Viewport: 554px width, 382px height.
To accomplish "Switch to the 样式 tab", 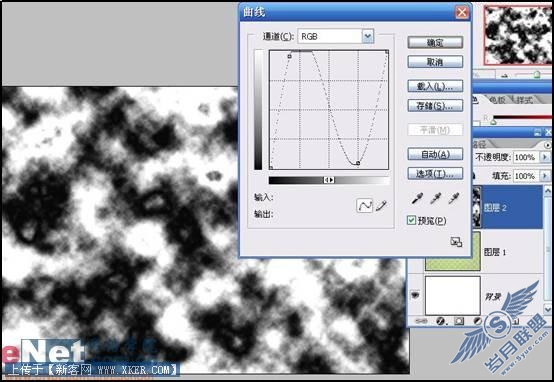I will pos(524,100).
